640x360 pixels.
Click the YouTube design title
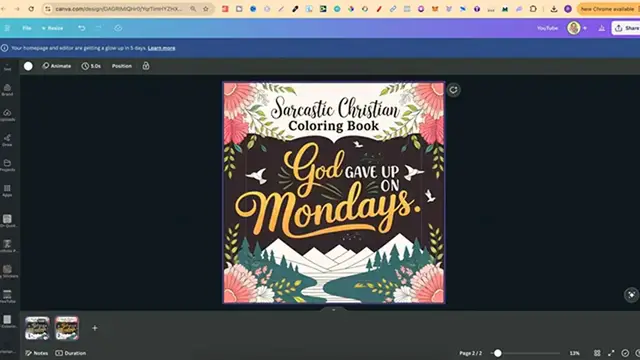(x=547, y=28)
